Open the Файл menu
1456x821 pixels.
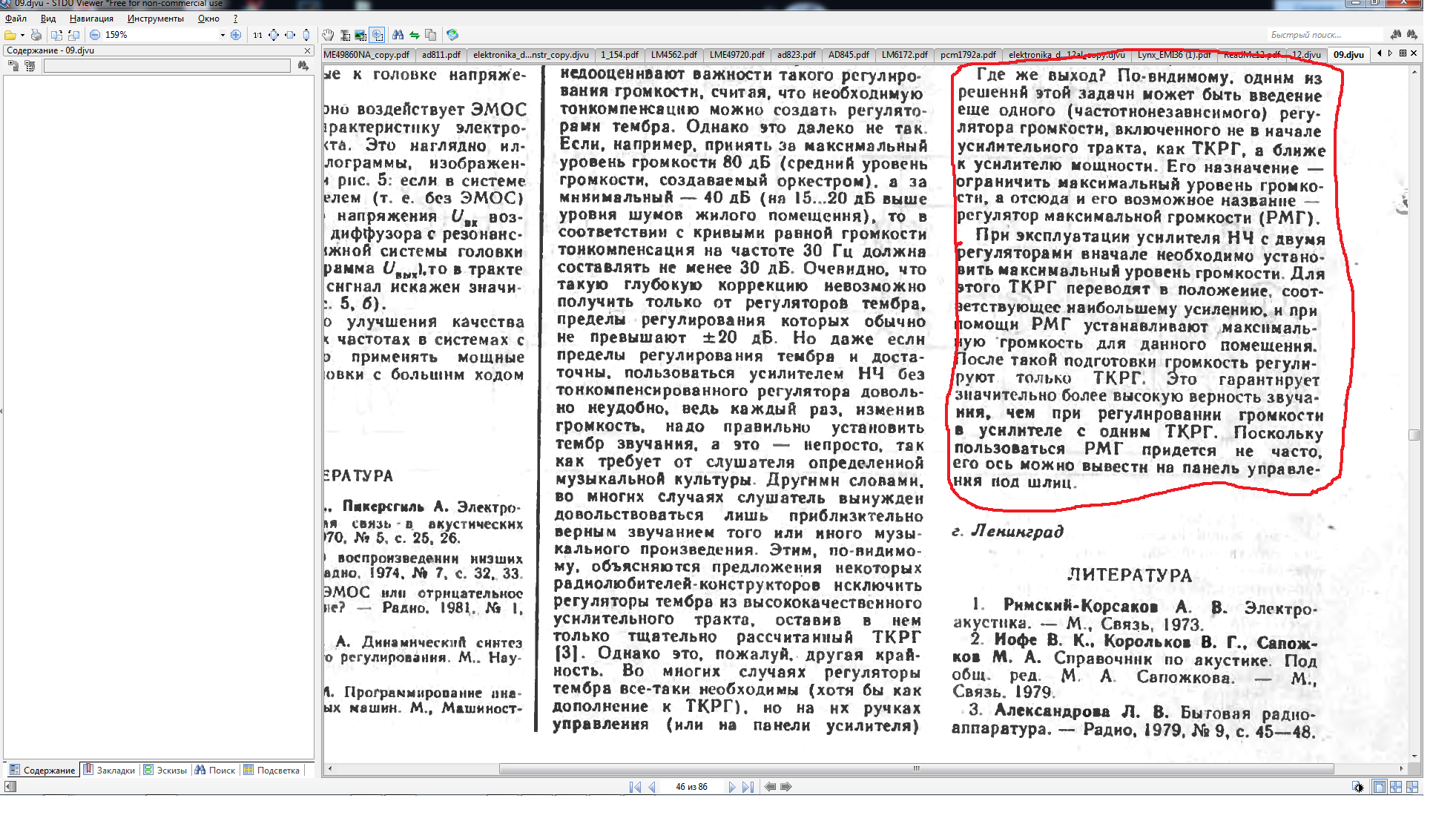(16, 19)
